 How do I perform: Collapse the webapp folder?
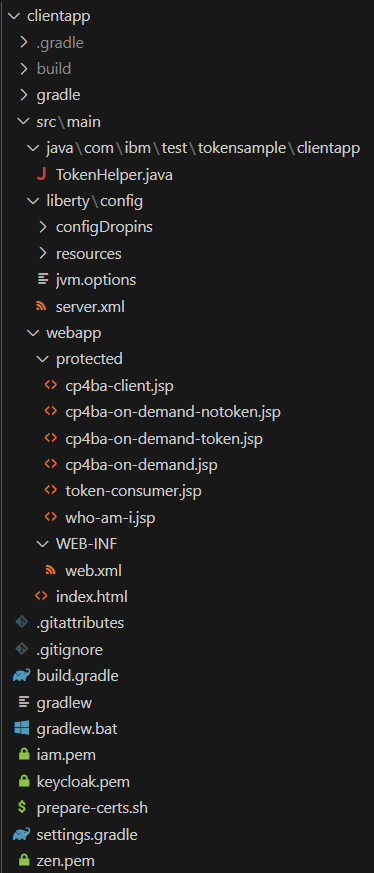point(33,333)
